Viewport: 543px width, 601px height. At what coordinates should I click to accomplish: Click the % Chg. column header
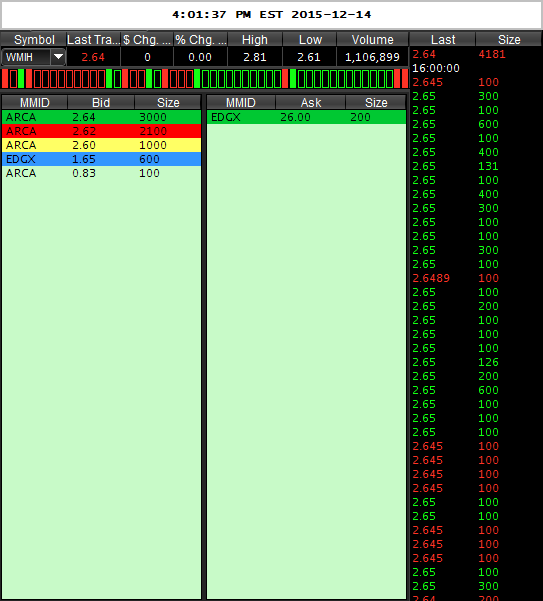[x=200, y=39]
